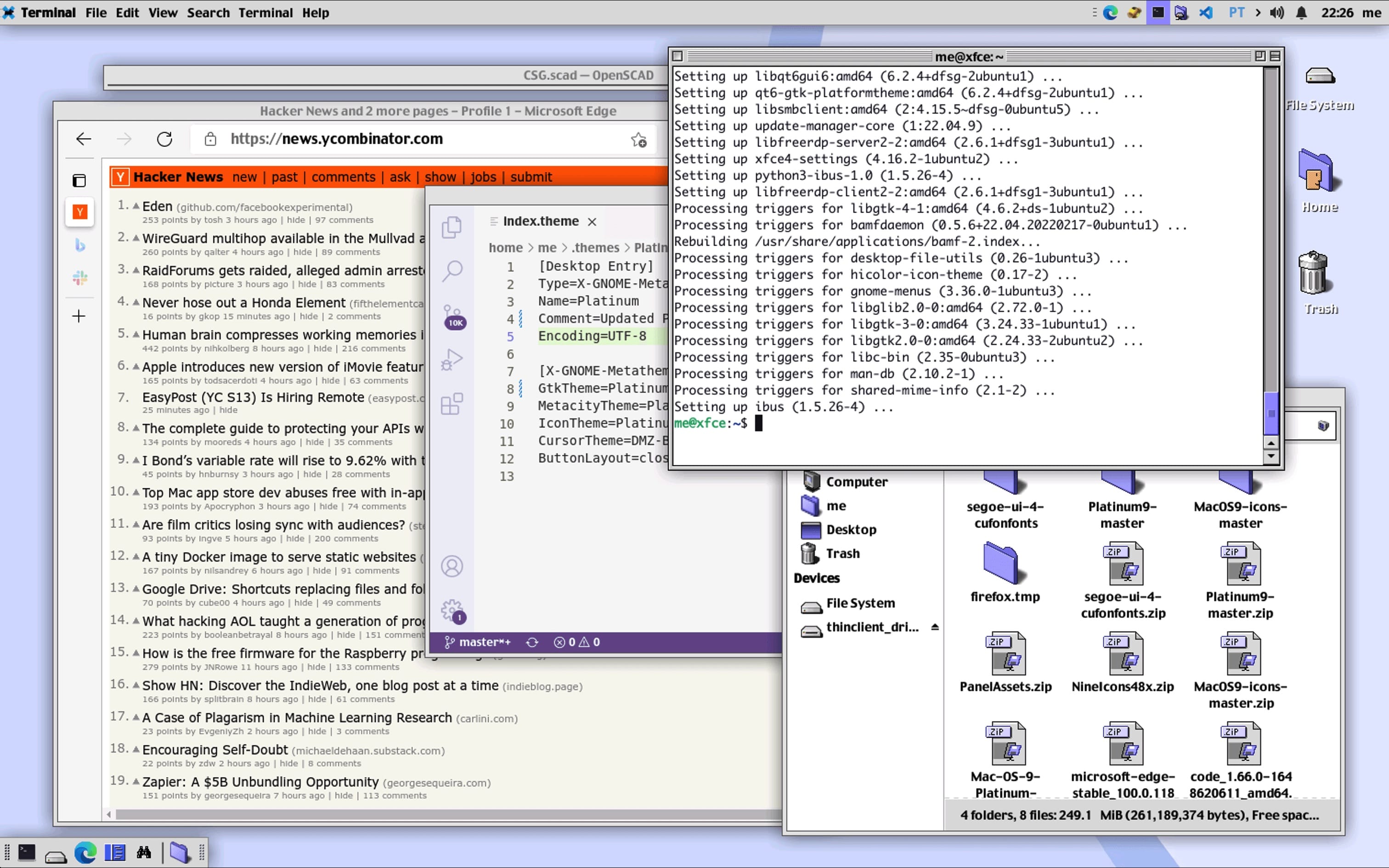The width and height of the screenshot is (1389, 868).
Task: Open the Terminal menu in menu bar
Action: (264, 12)
